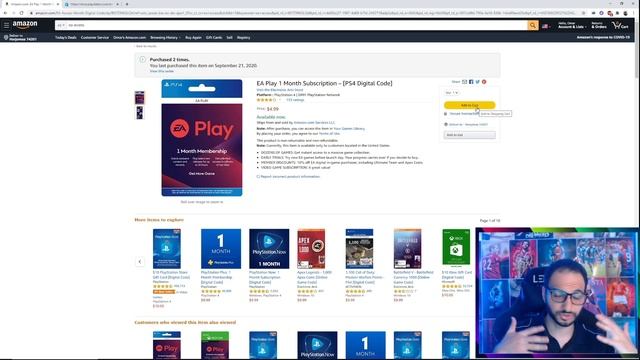The height and width of the screenshot is (360, 640).
Task: Open the Amazon hamburger menu icon
Action: coord(6,25)
